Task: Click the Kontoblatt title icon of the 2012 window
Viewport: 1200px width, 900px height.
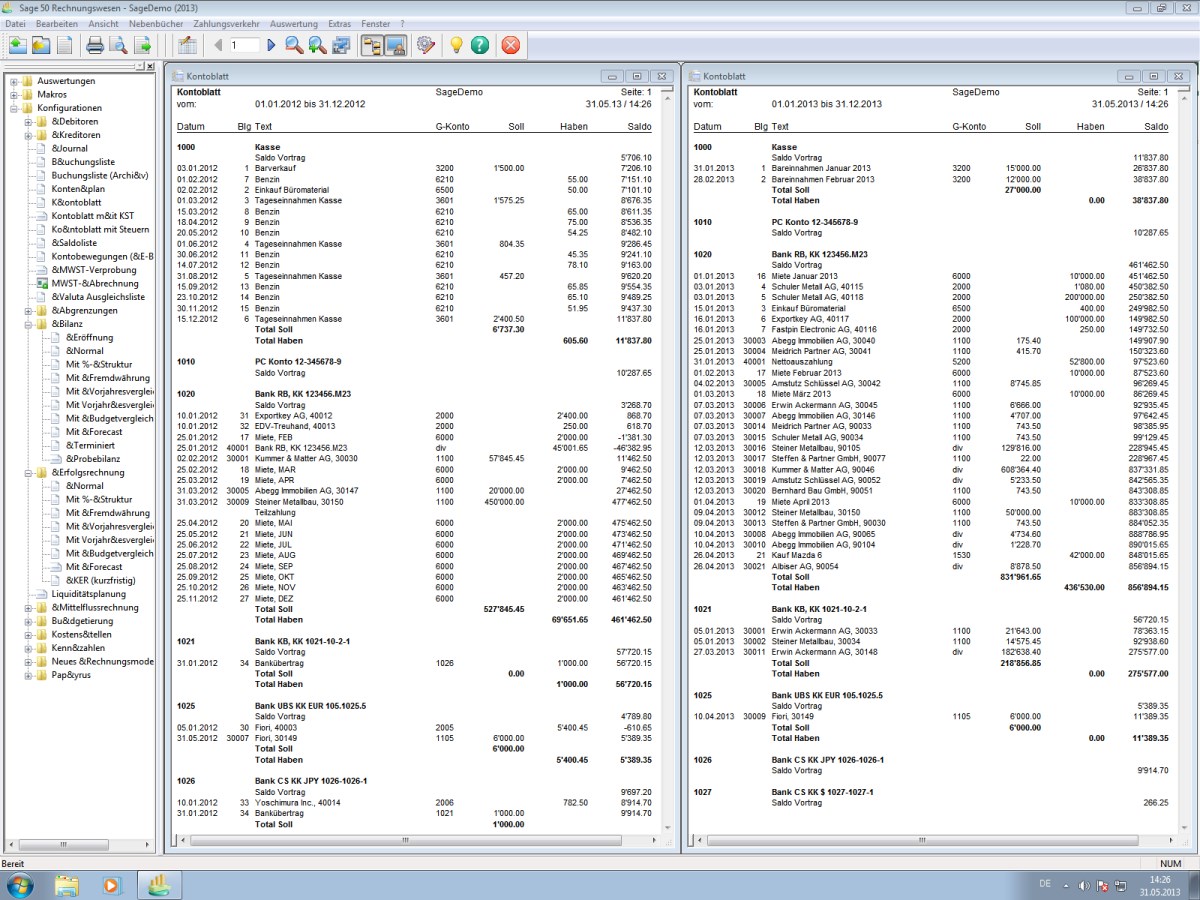Action: 178,76
